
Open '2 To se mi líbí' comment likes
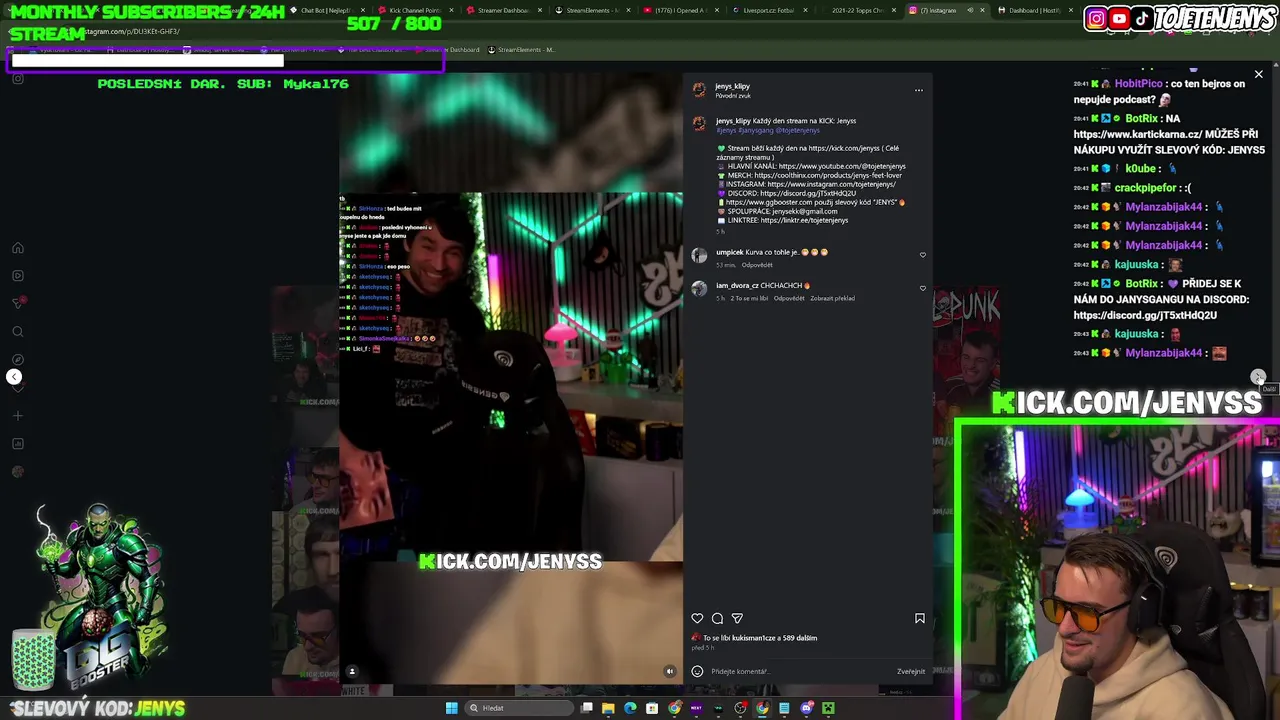click(x=749, y=298)
